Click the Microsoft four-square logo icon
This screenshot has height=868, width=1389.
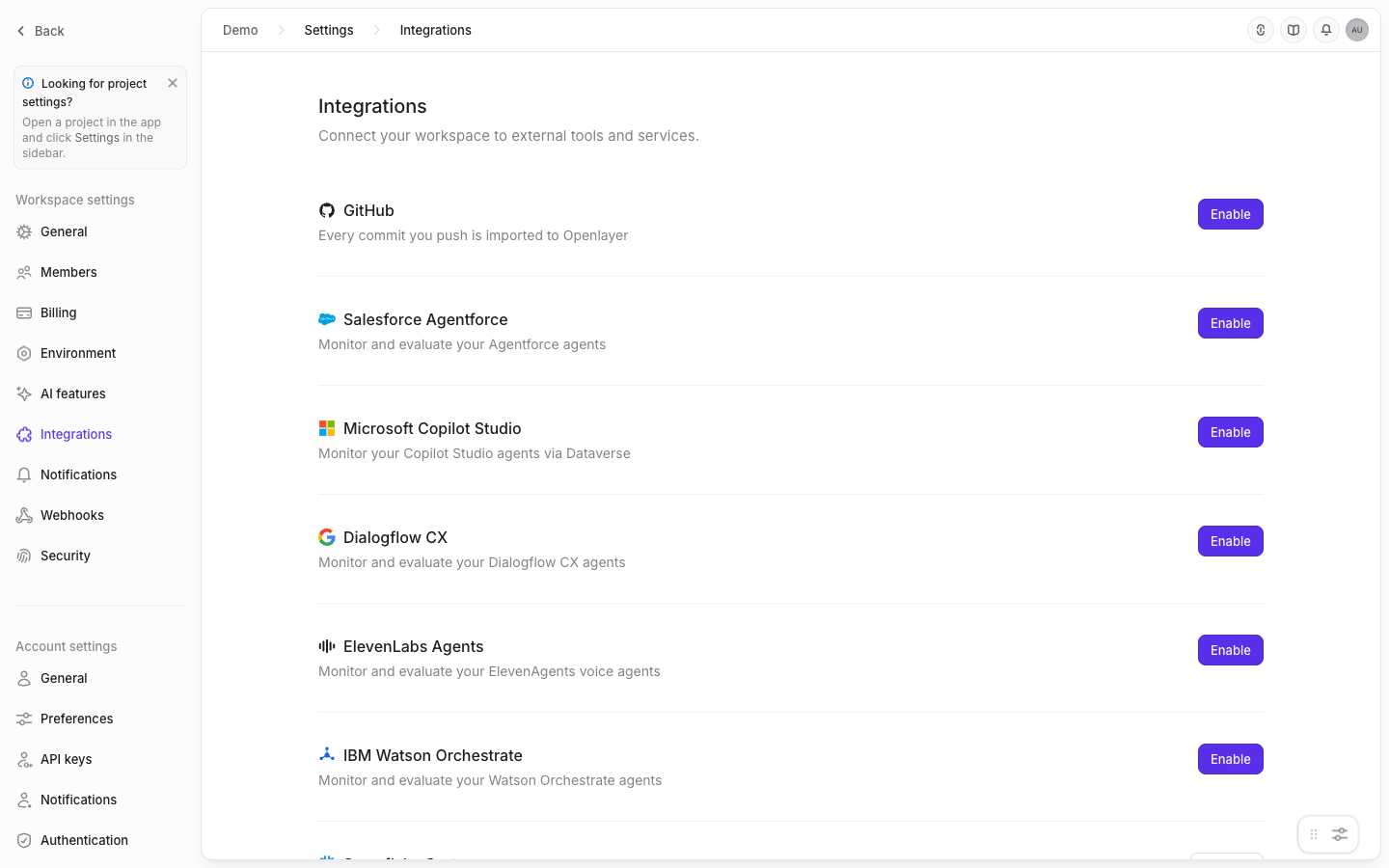[x=327, y=428]
